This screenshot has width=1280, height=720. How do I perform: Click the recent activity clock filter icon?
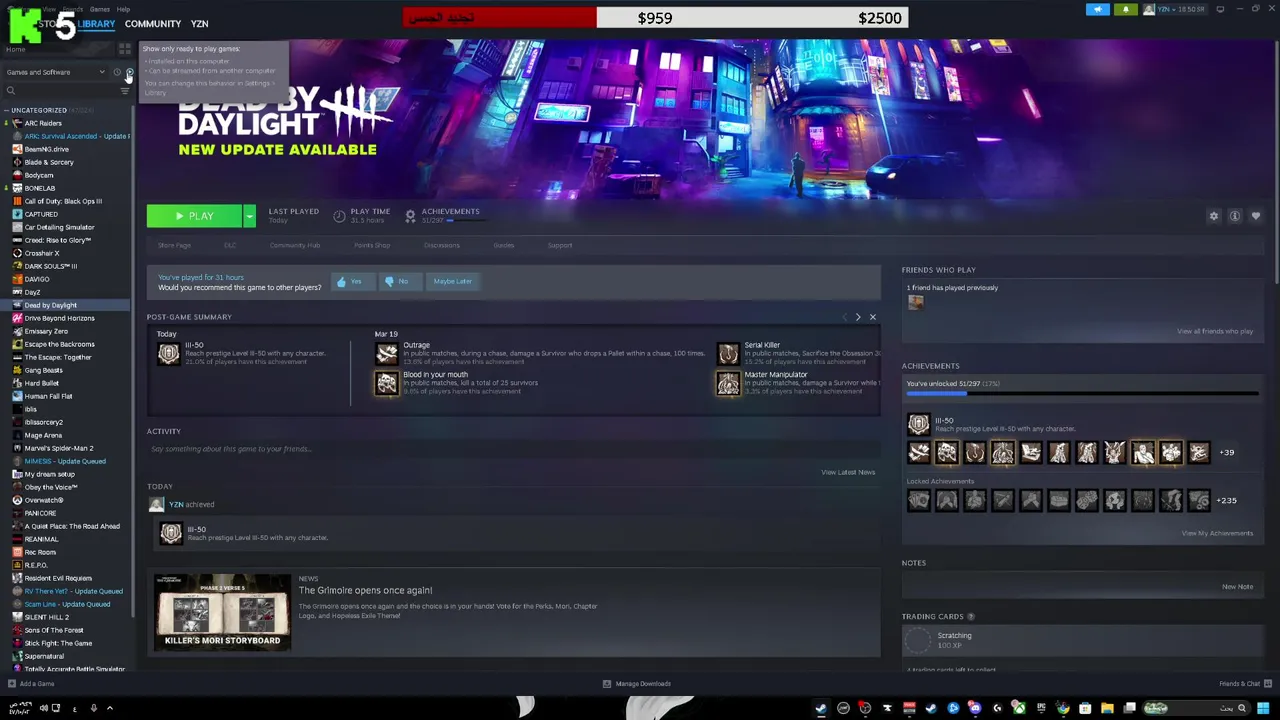click(x=116, y=72)
